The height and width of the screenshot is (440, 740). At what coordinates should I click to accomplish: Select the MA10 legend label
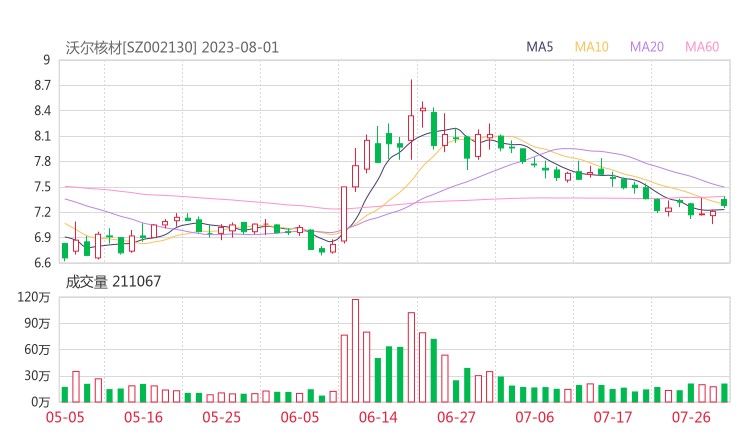pyautogui.click(x=591, y=47)
